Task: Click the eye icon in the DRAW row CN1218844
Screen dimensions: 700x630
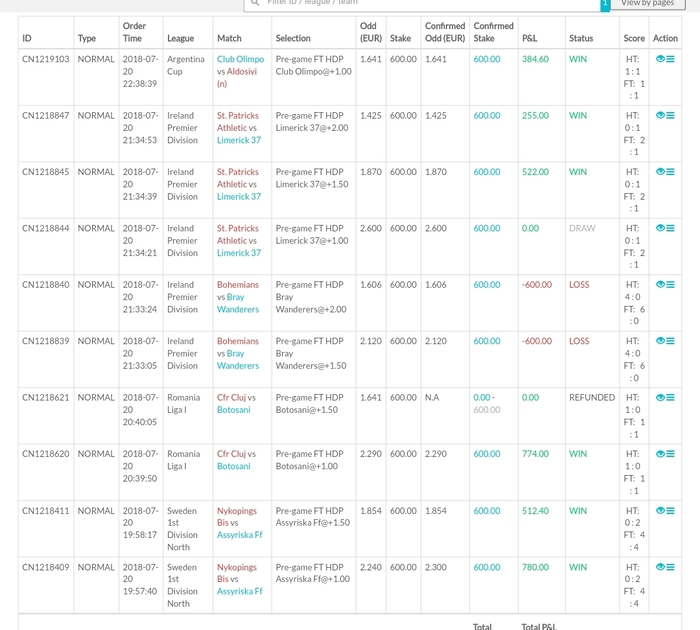Action: click(660, 228)
